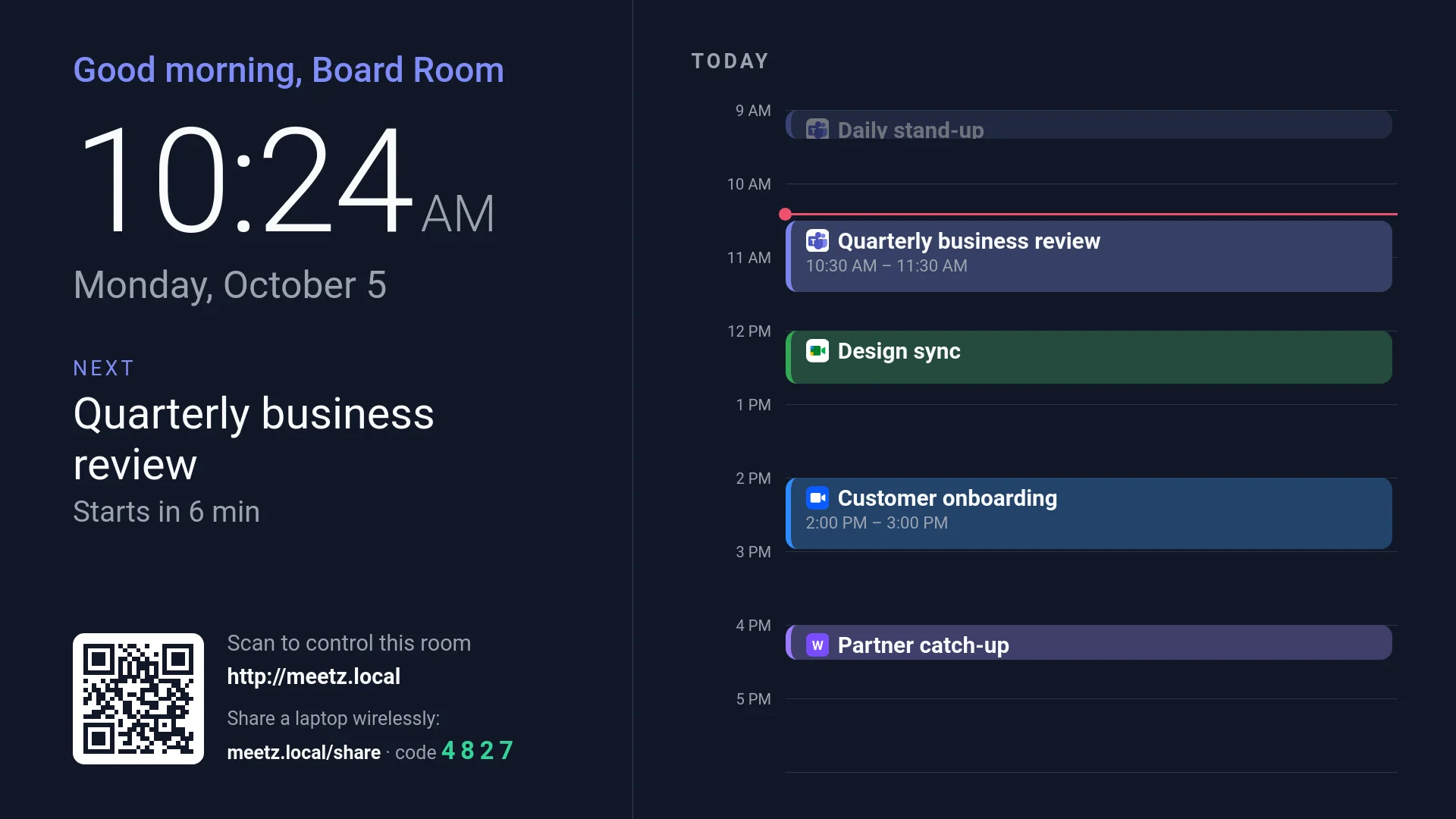Viewport: 1456px width, 819px height.
Task: Click the next meeting title Quarterly business review
Action: pyautogui.click(x=254, y=438)
